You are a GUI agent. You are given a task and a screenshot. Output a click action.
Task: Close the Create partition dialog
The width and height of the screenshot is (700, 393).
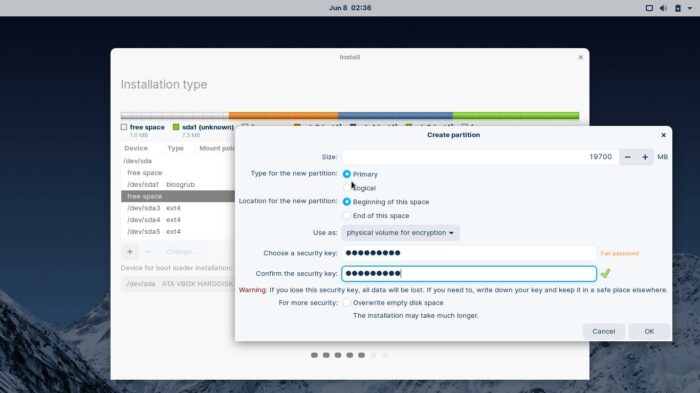click(663, 135)
